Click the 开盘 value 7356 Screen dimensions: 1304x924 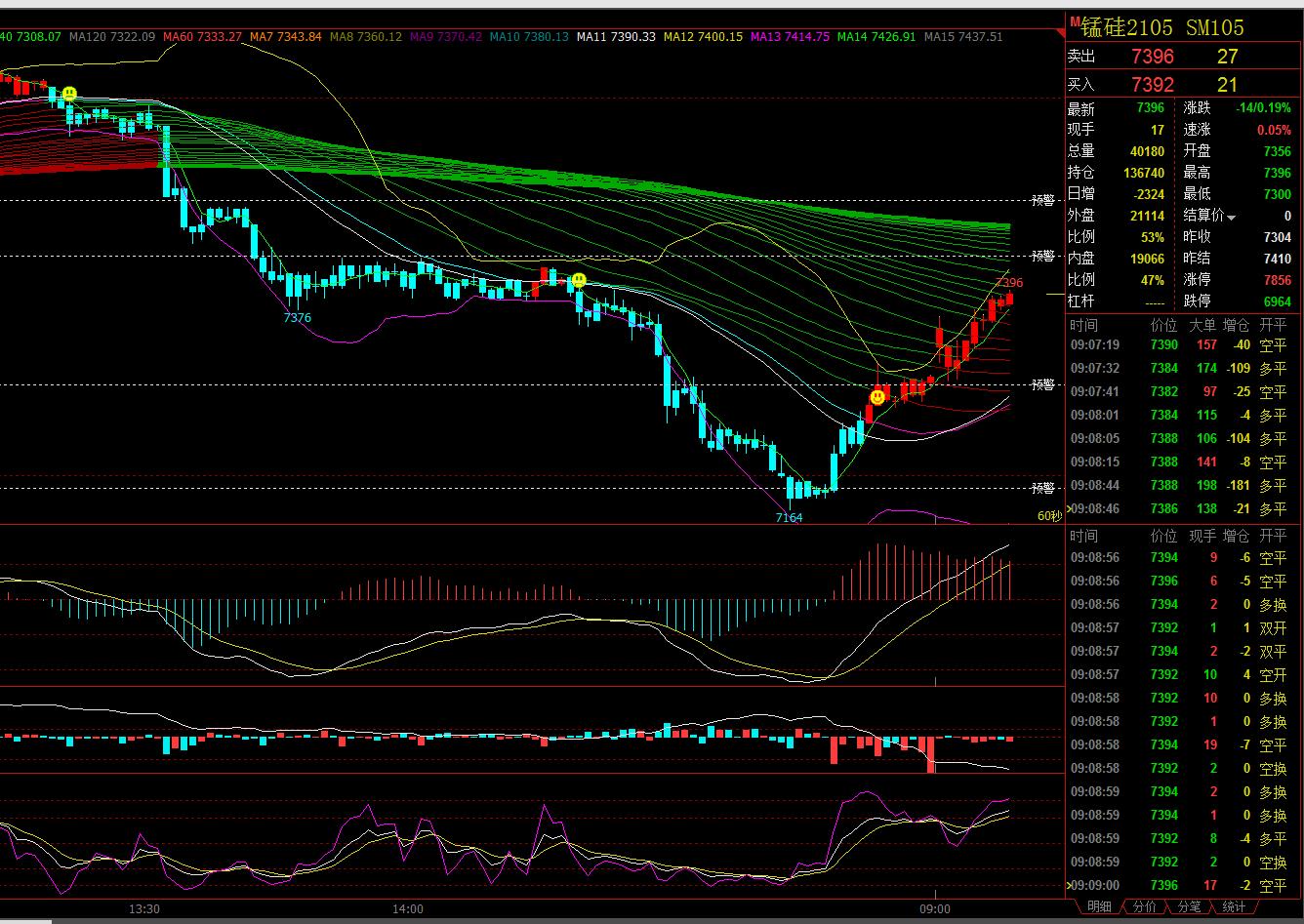[1277, 151]
